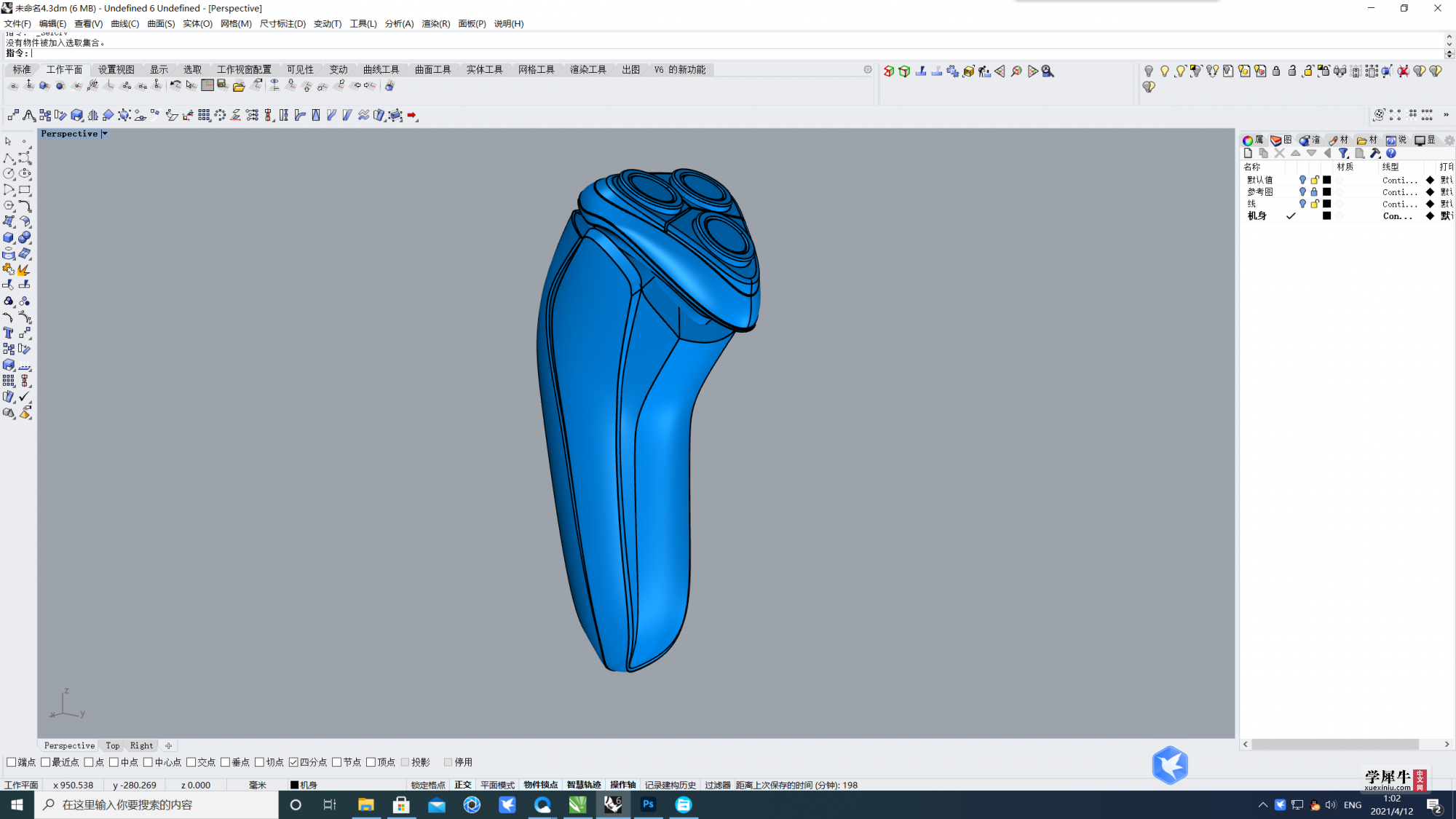Select the explode tool
This screenshot has height=819, width=1456.
coord(25,270)
